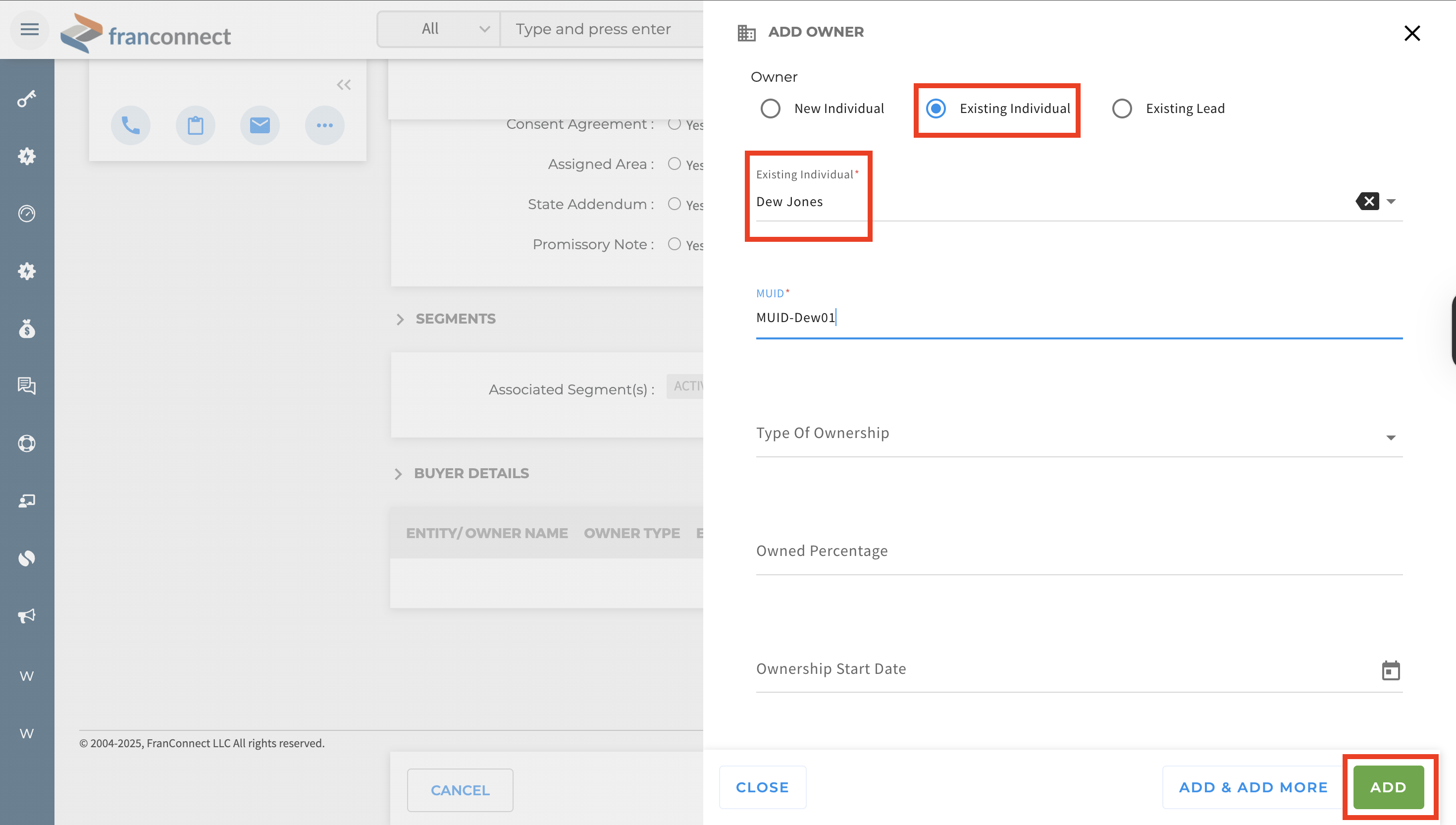Select the New Individual radio button
The image size is (1456, 825).
(x=770, y=108)
